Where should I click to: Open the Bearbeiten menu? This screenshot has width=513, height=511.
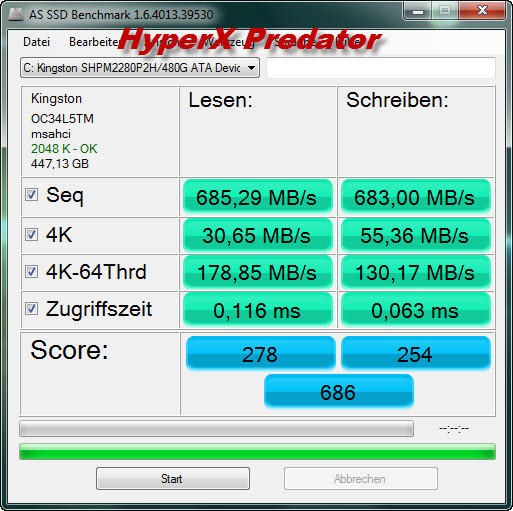(x=94, y=42)
